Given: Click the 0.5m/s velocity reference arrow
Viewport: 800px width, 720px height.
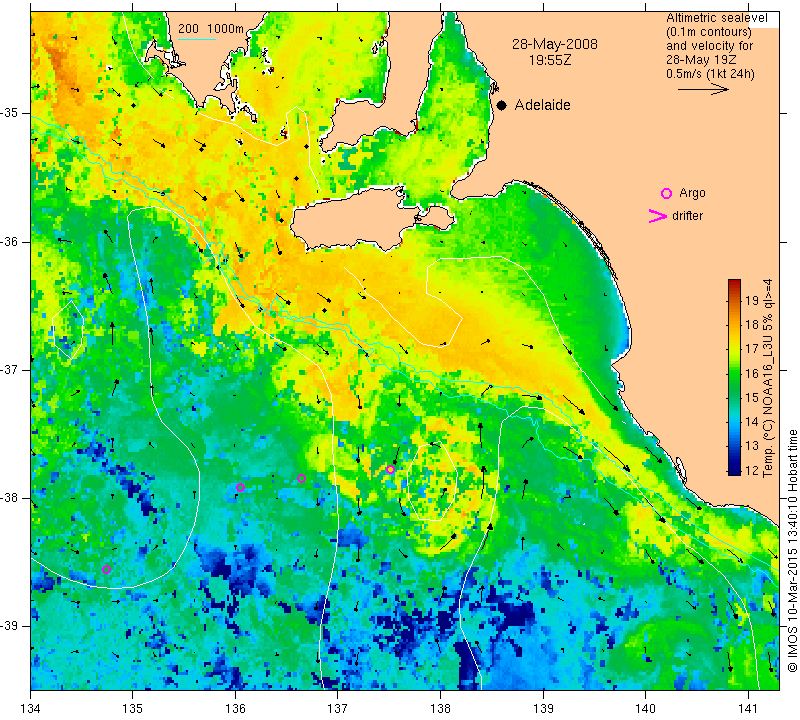Looking at the screenshot, I should pyautogui.click(x=703, y=89).
